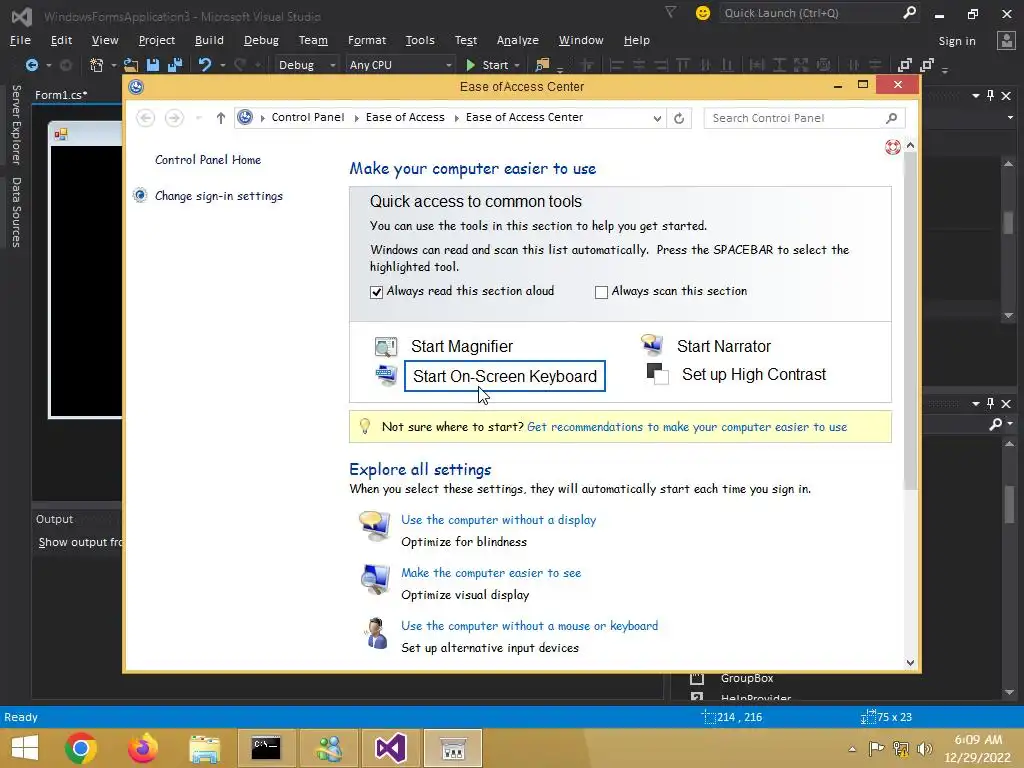
Task: Click the account avatar icon beside Sign in
Action: pyautogui.click(x=1006, y=40)
